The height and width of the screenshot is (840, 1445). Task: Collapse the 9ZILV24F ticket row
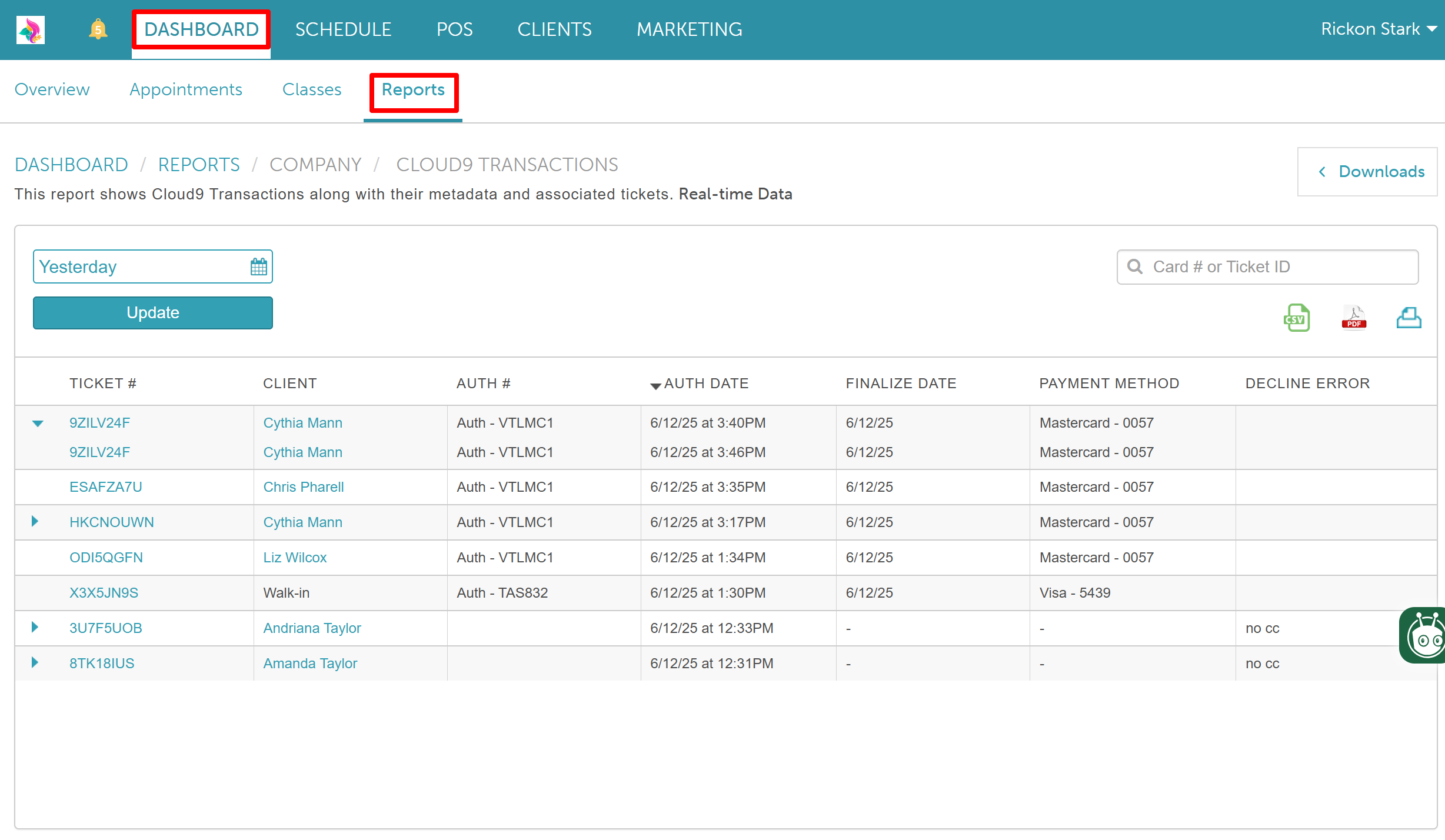pyautogui.click(x=38, y=424)
